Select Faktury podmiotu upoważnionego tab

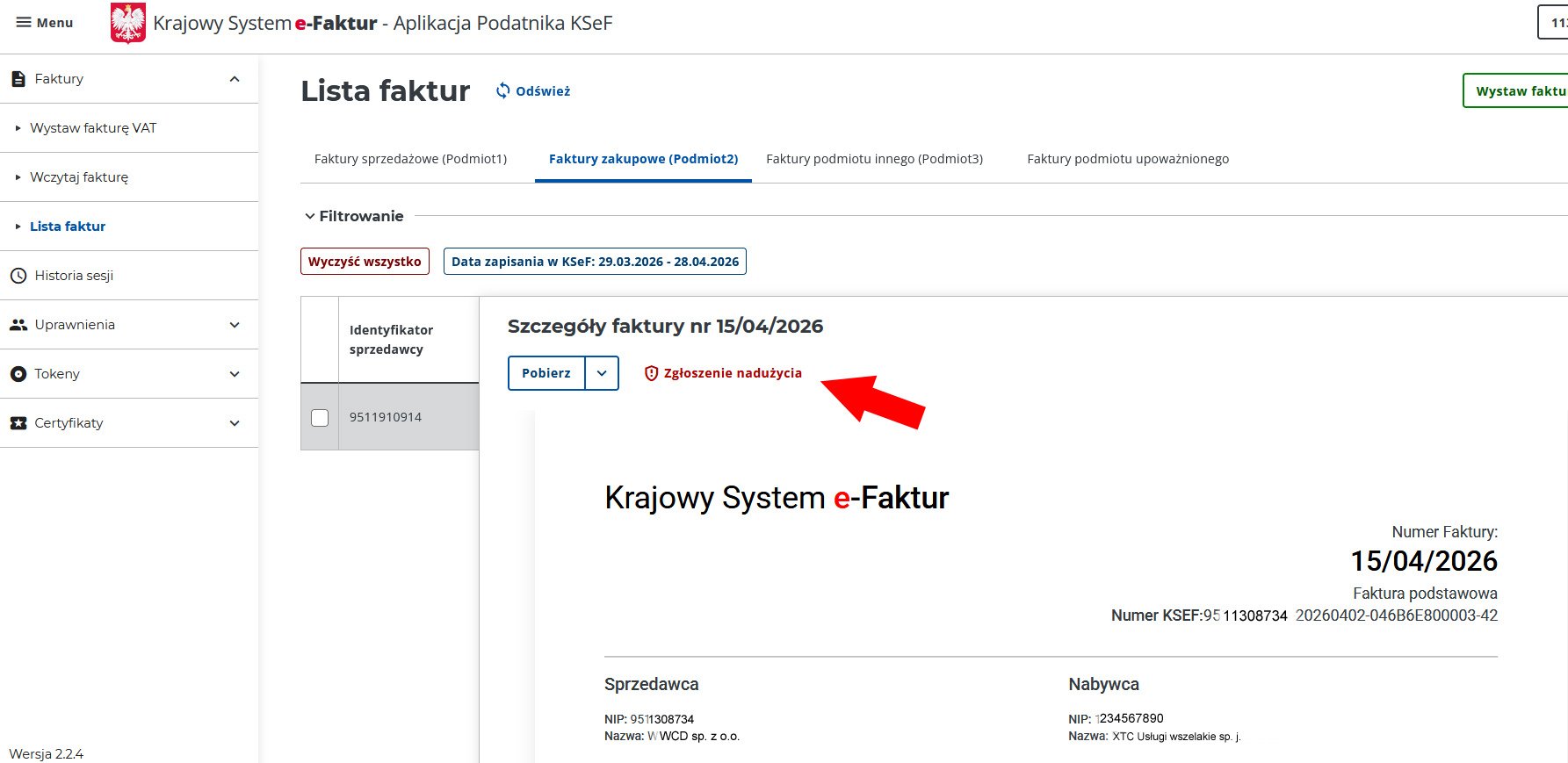pyautogui.click(x=1128, y=159)
